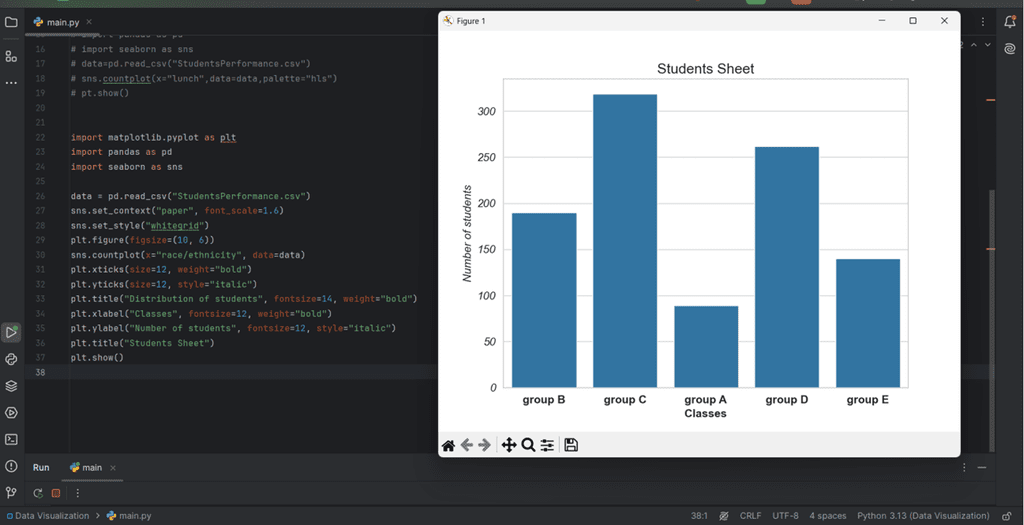The image size is (1024, 525).
Task: Stop the running main process
Action: pos(56,493)
